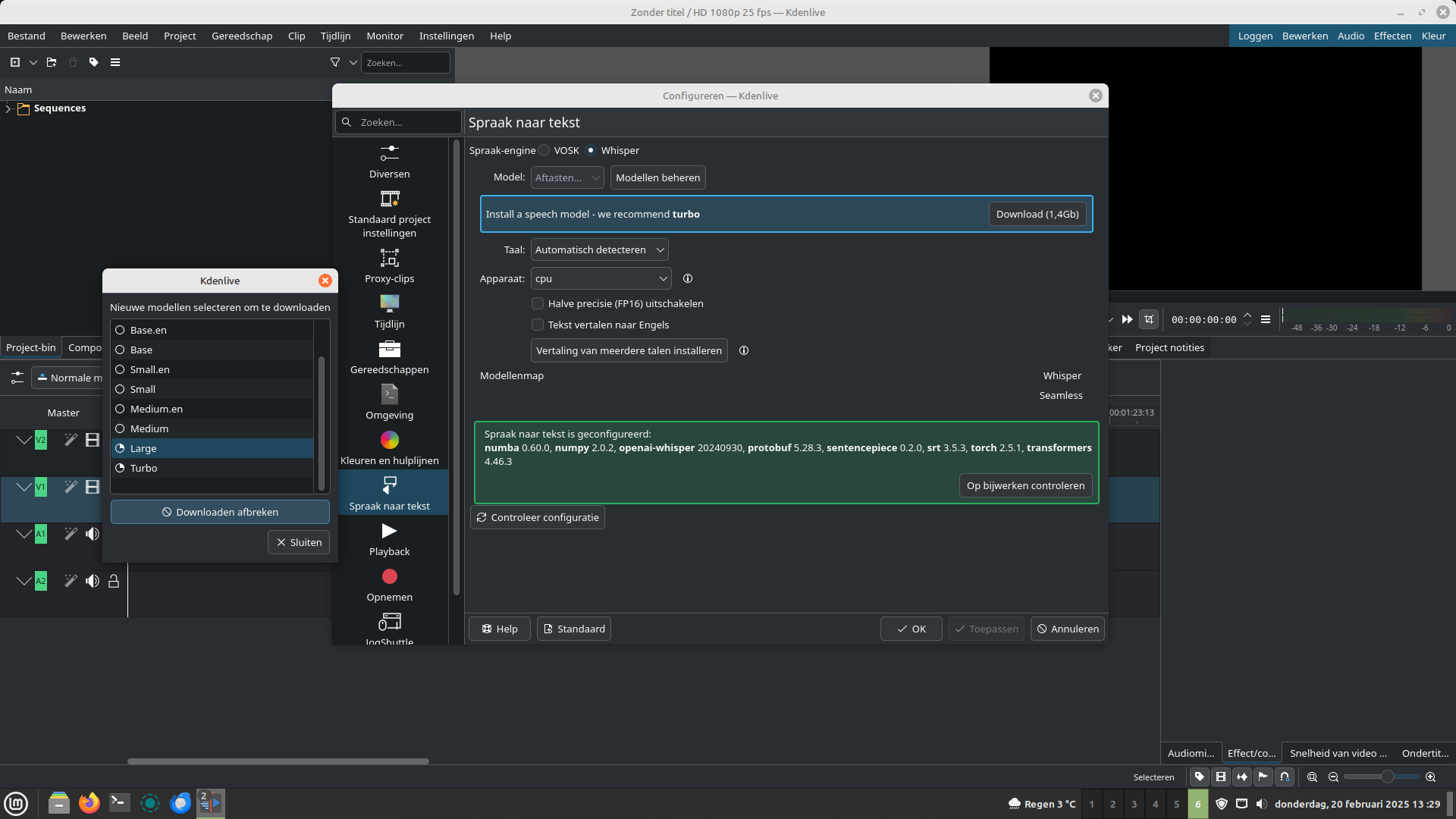Click the tag icon in project bin toolbar
This screenshot has height=819, width=1456.
94,62
